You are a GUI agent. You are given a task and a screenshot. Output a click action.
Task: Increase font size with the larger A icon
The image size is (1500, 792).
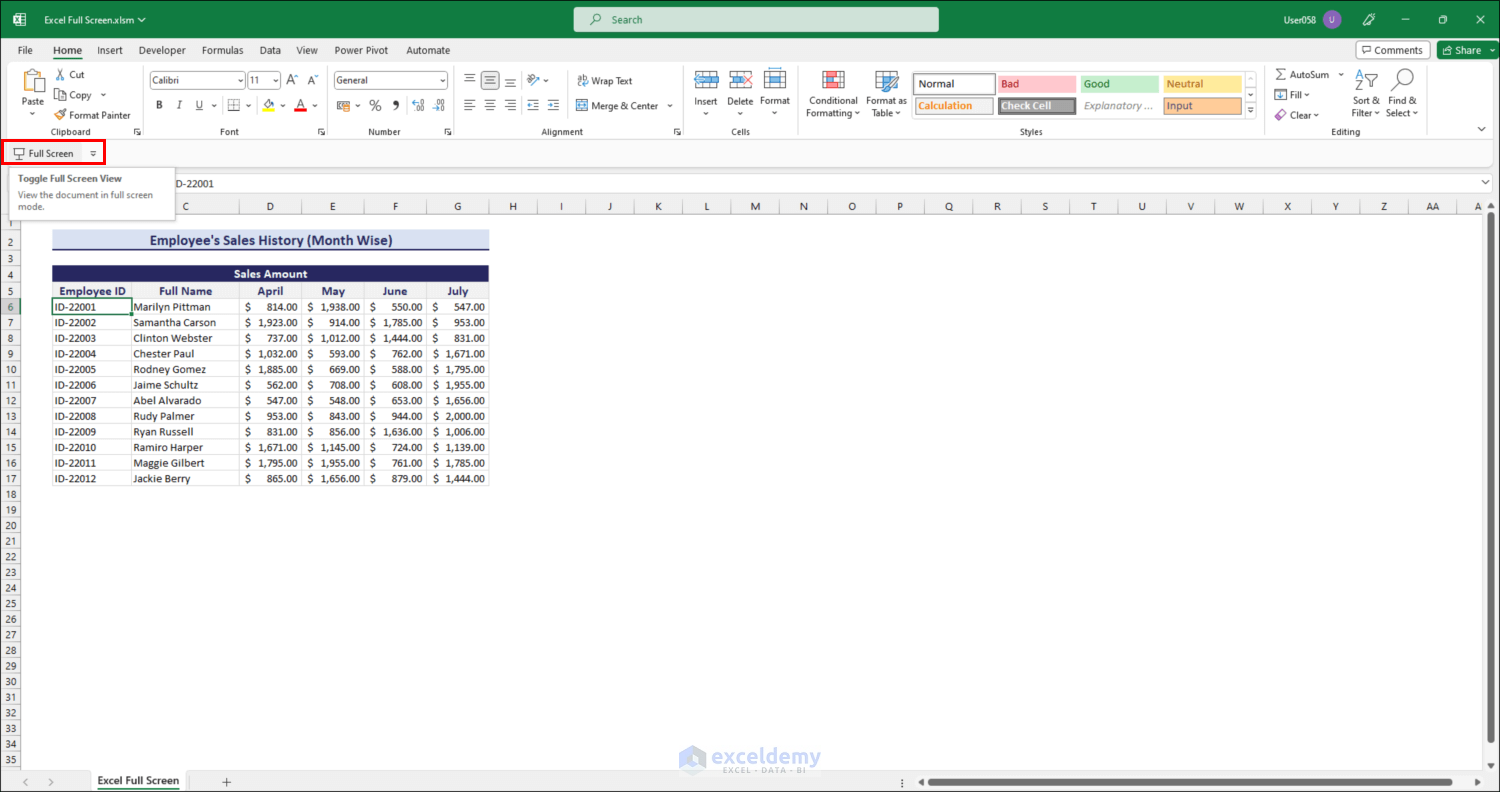coord(292,80)
